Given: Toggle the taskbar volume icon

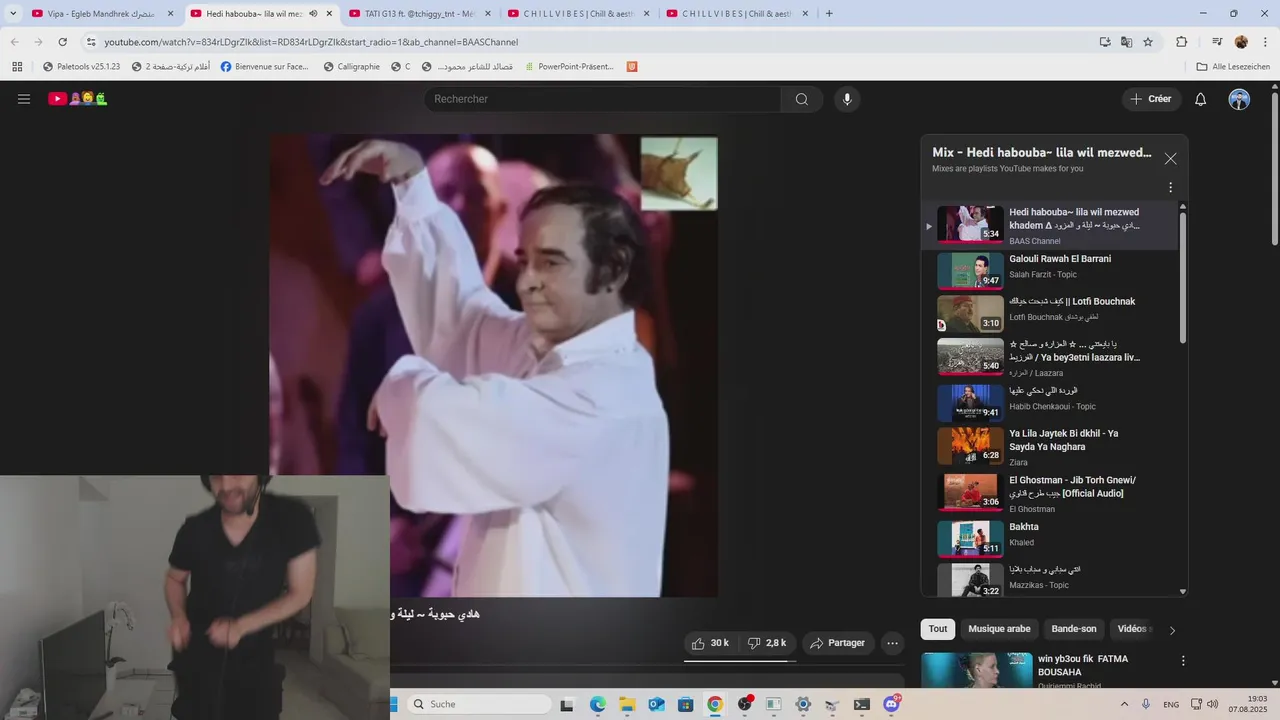Looking at the screenshot, I should coord(1212,704).
